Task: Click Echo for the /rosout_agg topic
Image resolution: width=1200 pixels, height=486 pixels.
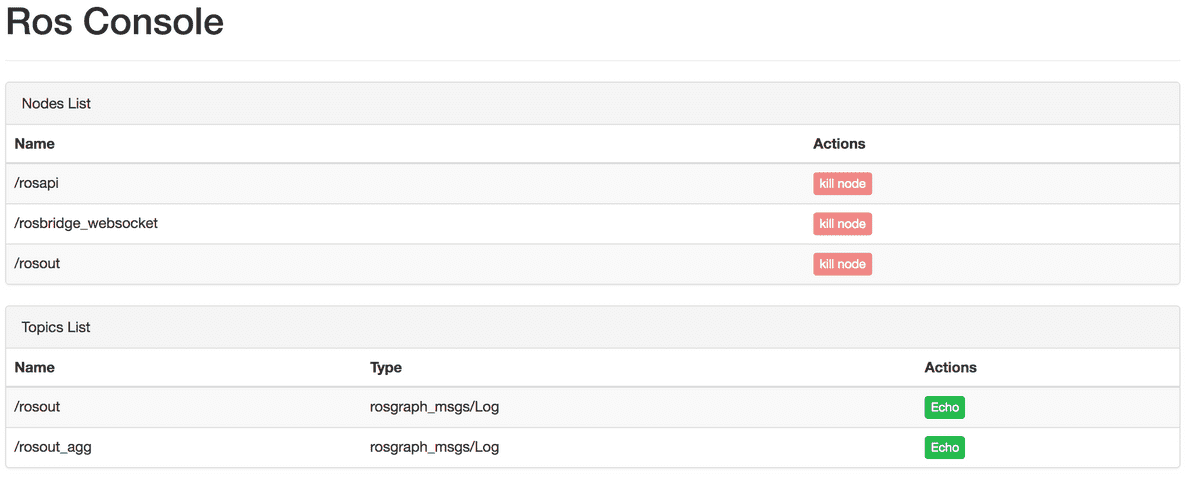Action: pos(944,447)
